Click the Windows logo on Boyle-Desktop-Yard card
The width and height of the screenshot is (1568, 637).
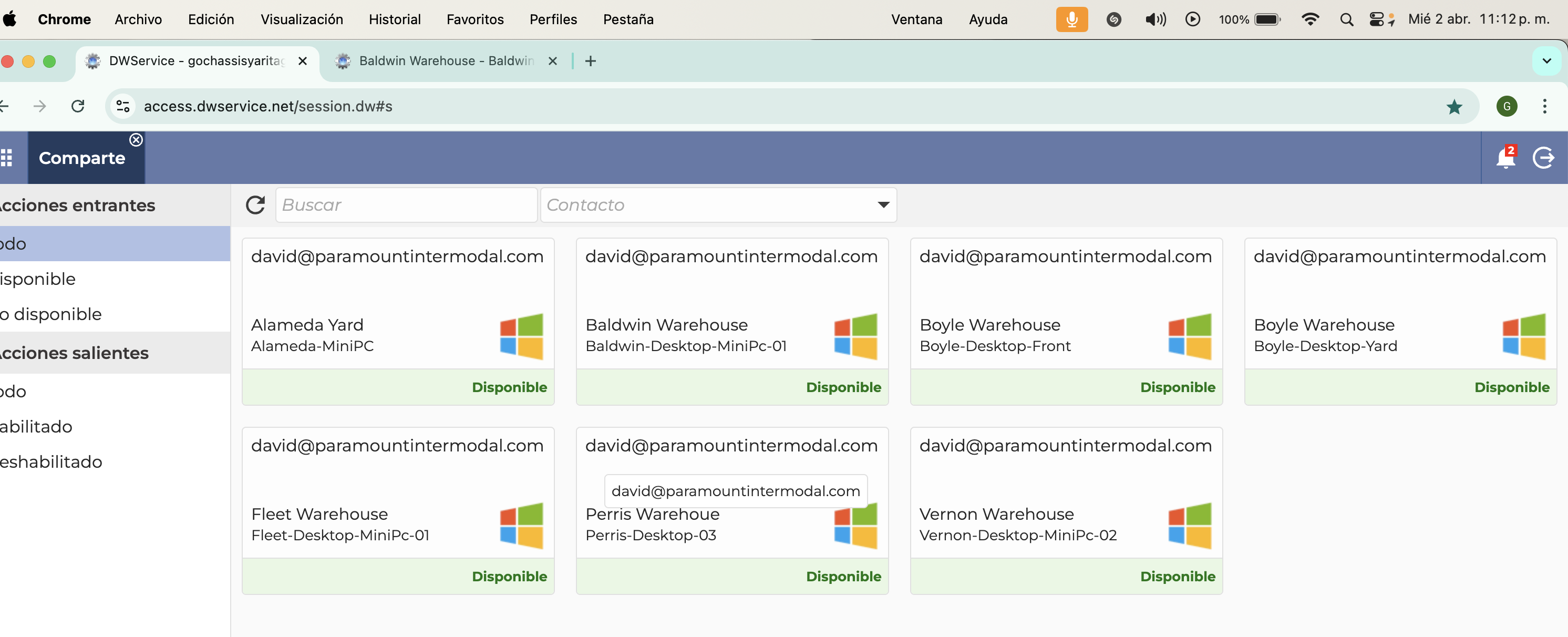point(1524,336)
